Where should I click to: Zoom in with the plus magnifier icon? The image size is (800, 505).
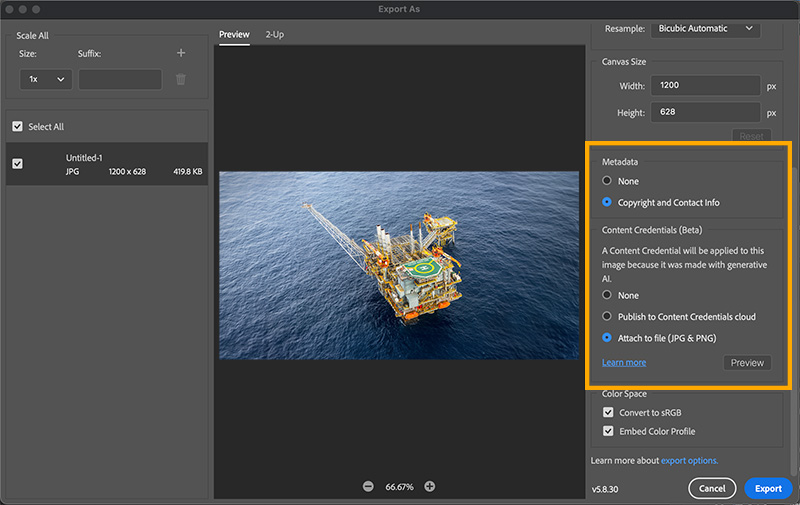(430, 486)
